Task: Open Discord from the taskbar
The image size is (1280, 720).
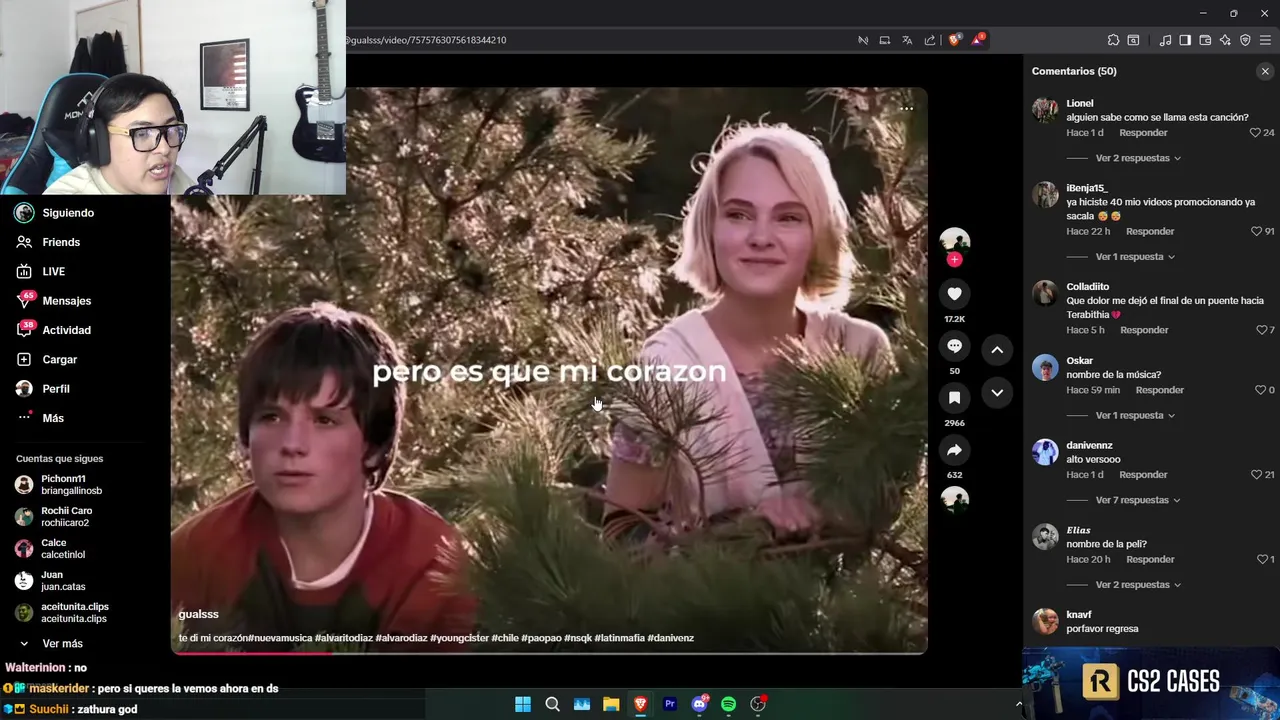Action: pyautogui.click(x=700, y=704)
